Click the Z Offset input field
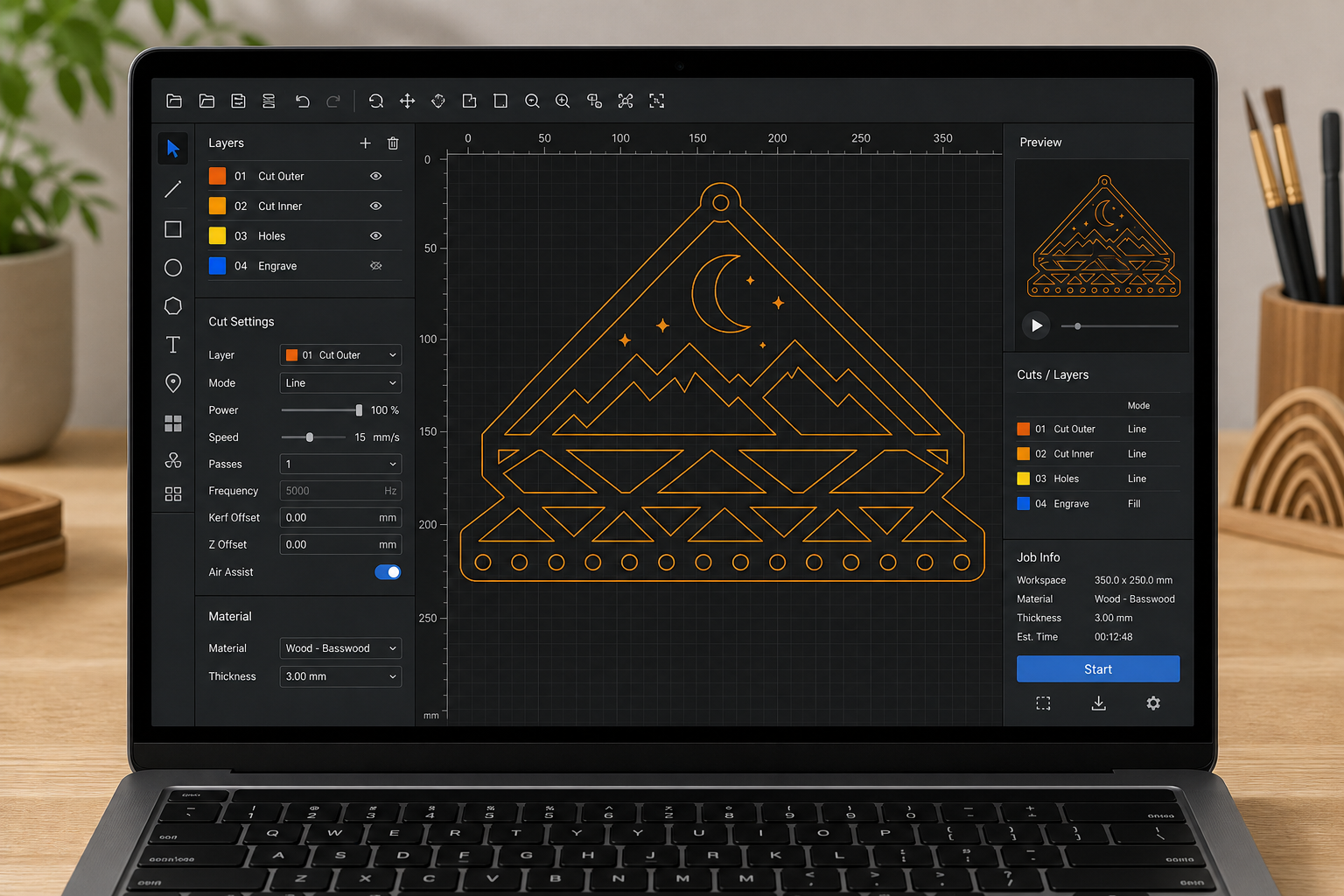Viewport: 1344px width, 896px height. [x=340, y=544]
